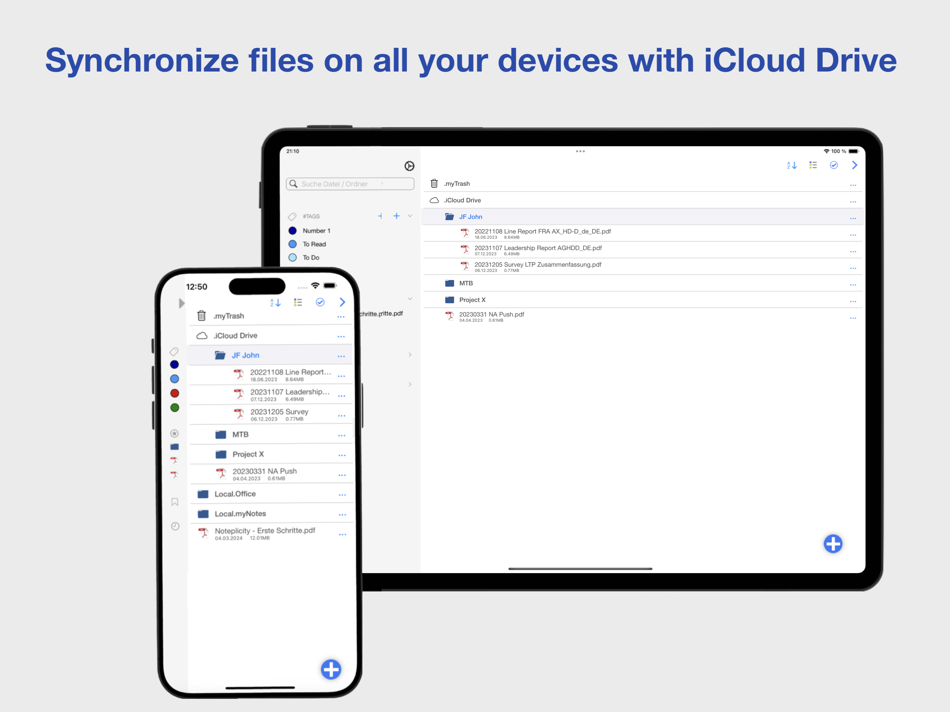Select light blue tag dot in iPhone sidebar
Screen dimensions: 950x712
click(174, 379)
